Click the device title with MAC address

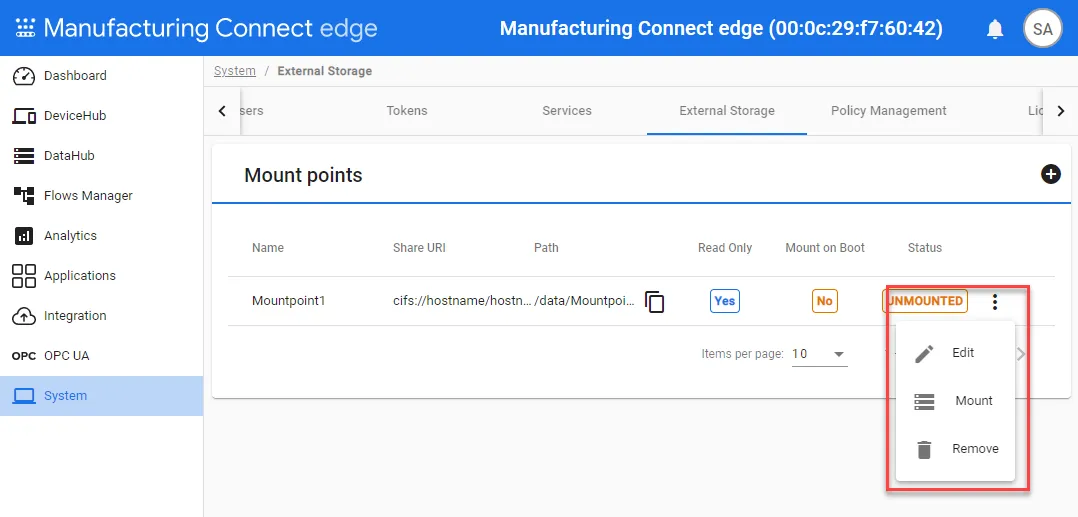click(721, 29)
